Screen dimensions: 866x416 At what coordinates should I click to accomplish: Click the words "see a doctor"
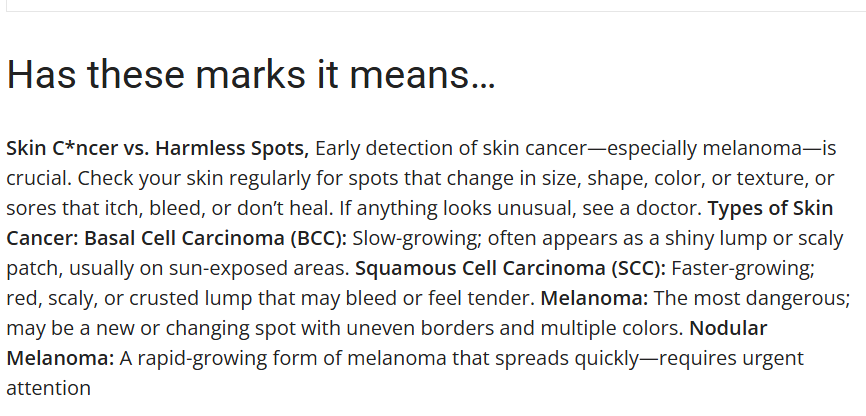pyautogui.click(x=644, y=209)
